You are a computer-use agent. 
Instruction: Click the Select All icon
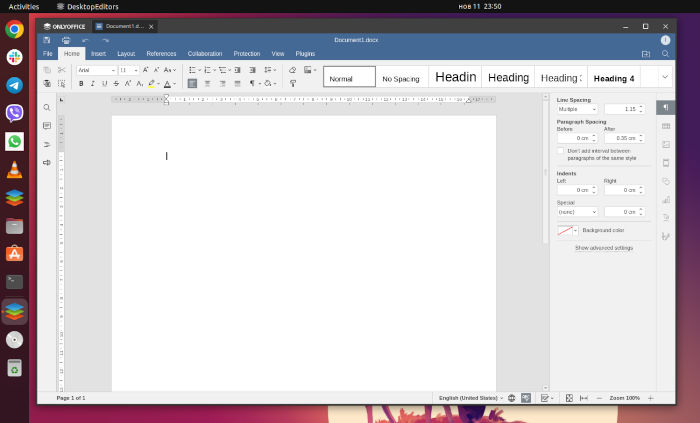pyautogui.click(x=62, y=83)
